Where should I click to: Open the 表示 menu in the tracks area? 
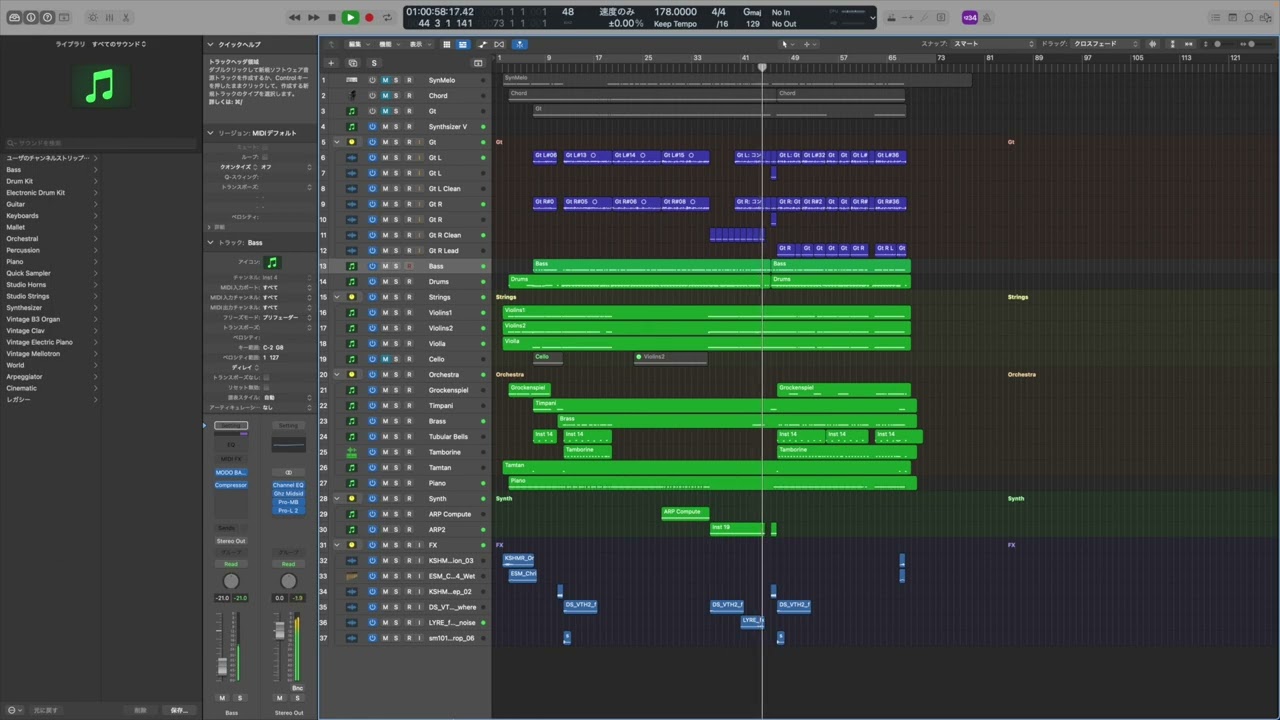pos(417,44)
